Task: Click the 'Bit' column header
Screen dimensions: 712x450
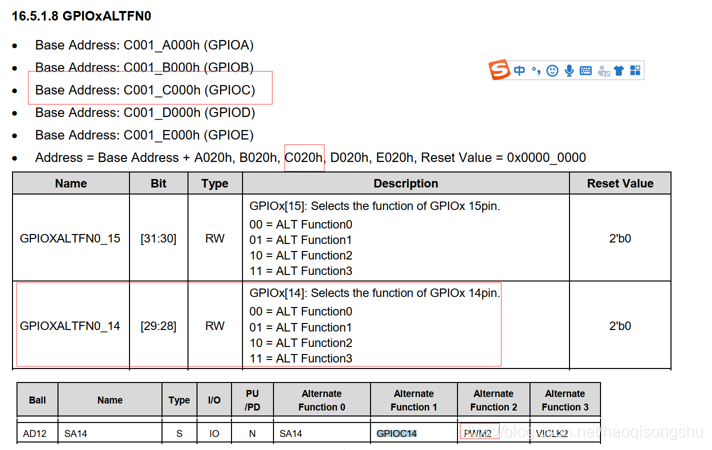Action: point(158,183)
